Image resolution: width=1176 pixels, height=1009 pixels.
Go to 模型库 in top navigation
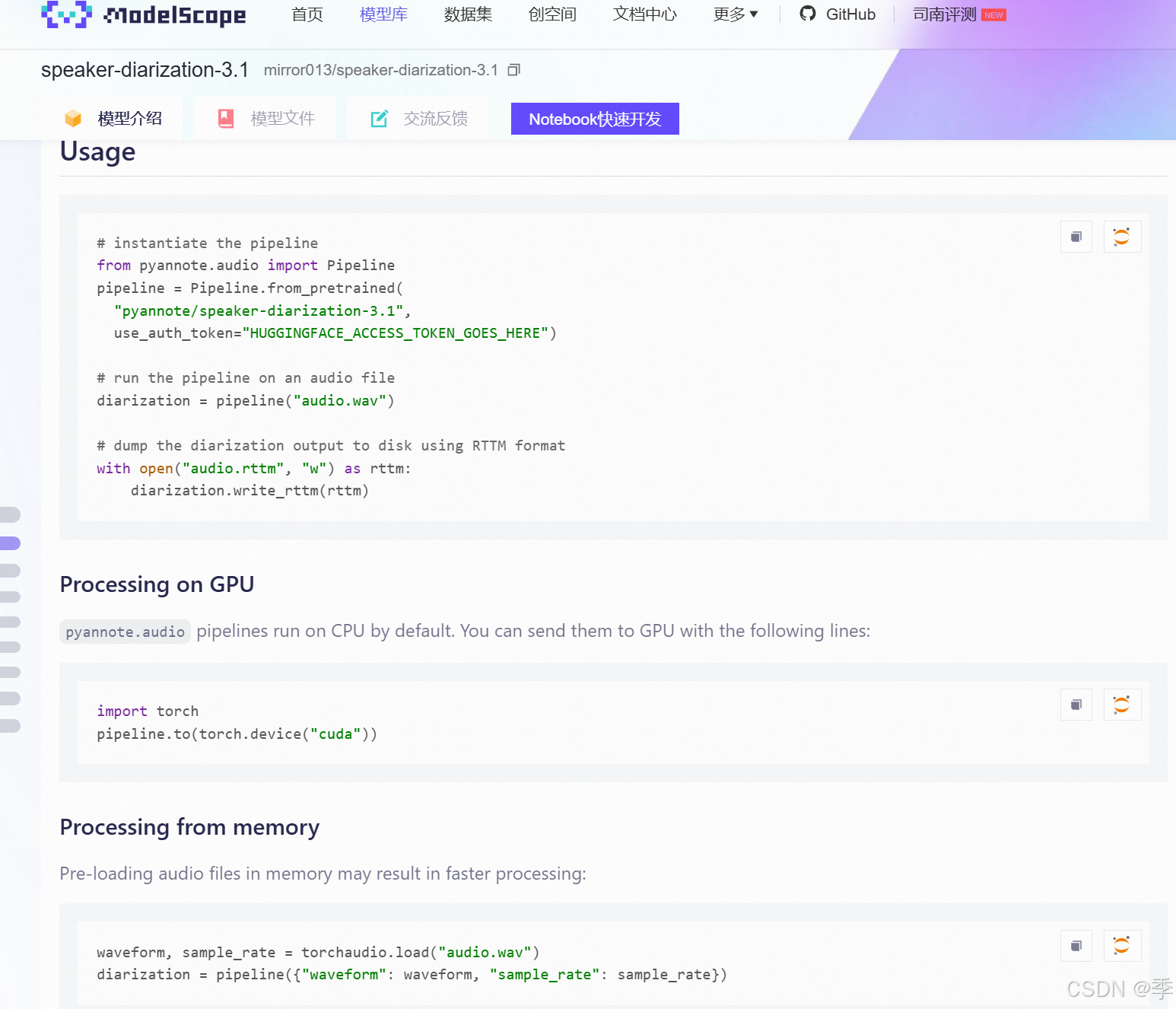(x=383, y=14)
